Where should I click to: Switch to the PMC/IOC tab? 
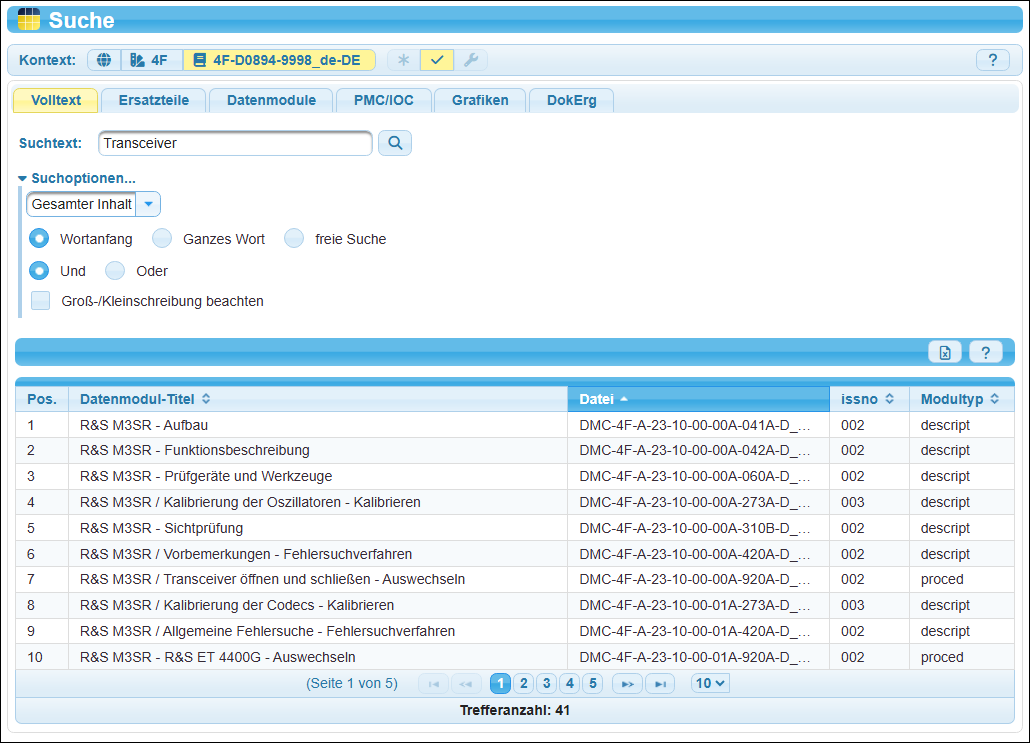pyautogui.click(x=384, y=101)
